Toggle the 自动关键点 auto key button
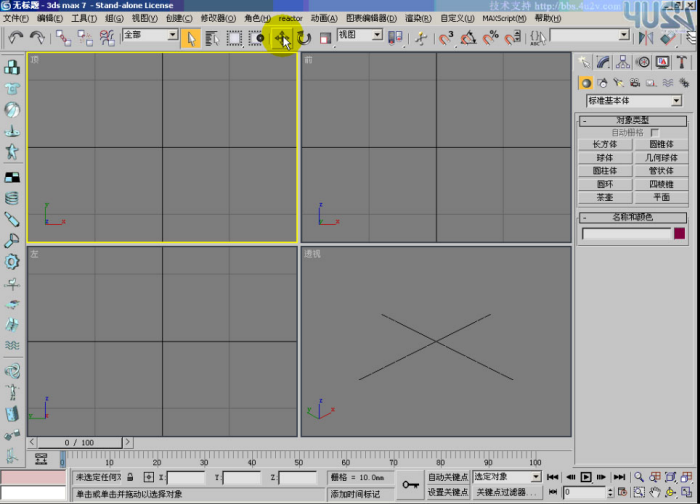This screenshot has height=504, width=700. click(x=449, y=478)
